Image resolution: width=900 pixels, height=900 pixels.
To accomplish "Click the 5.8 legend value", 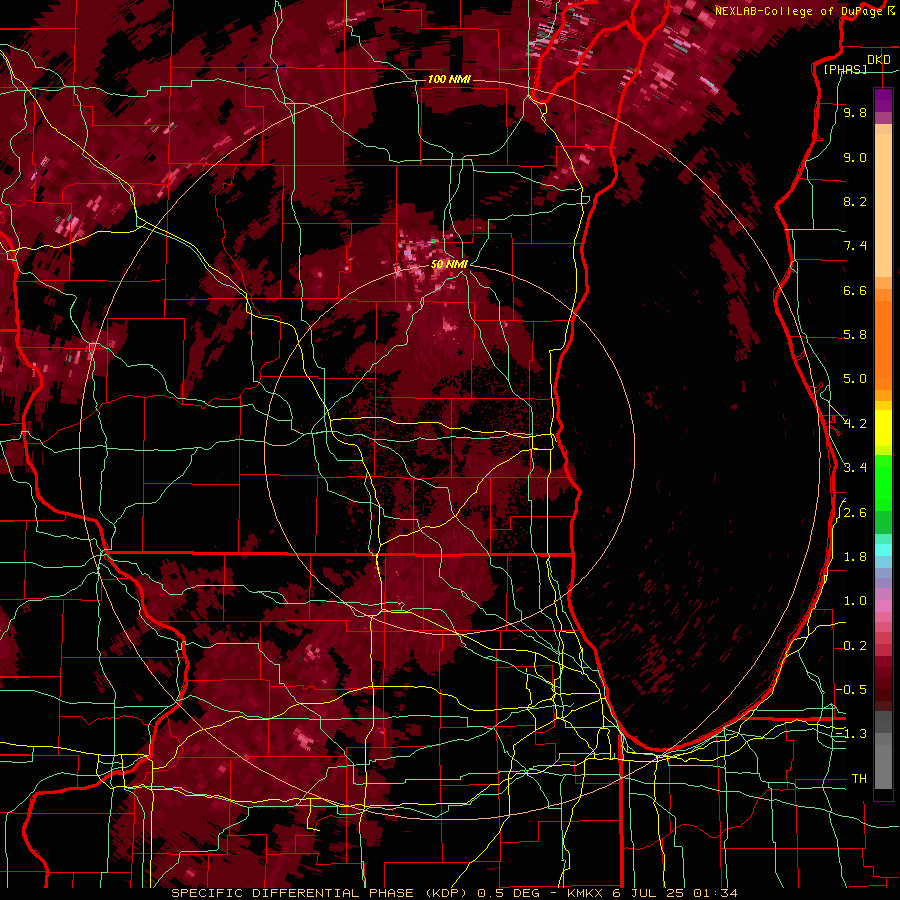I will click(x=855, y=335).
